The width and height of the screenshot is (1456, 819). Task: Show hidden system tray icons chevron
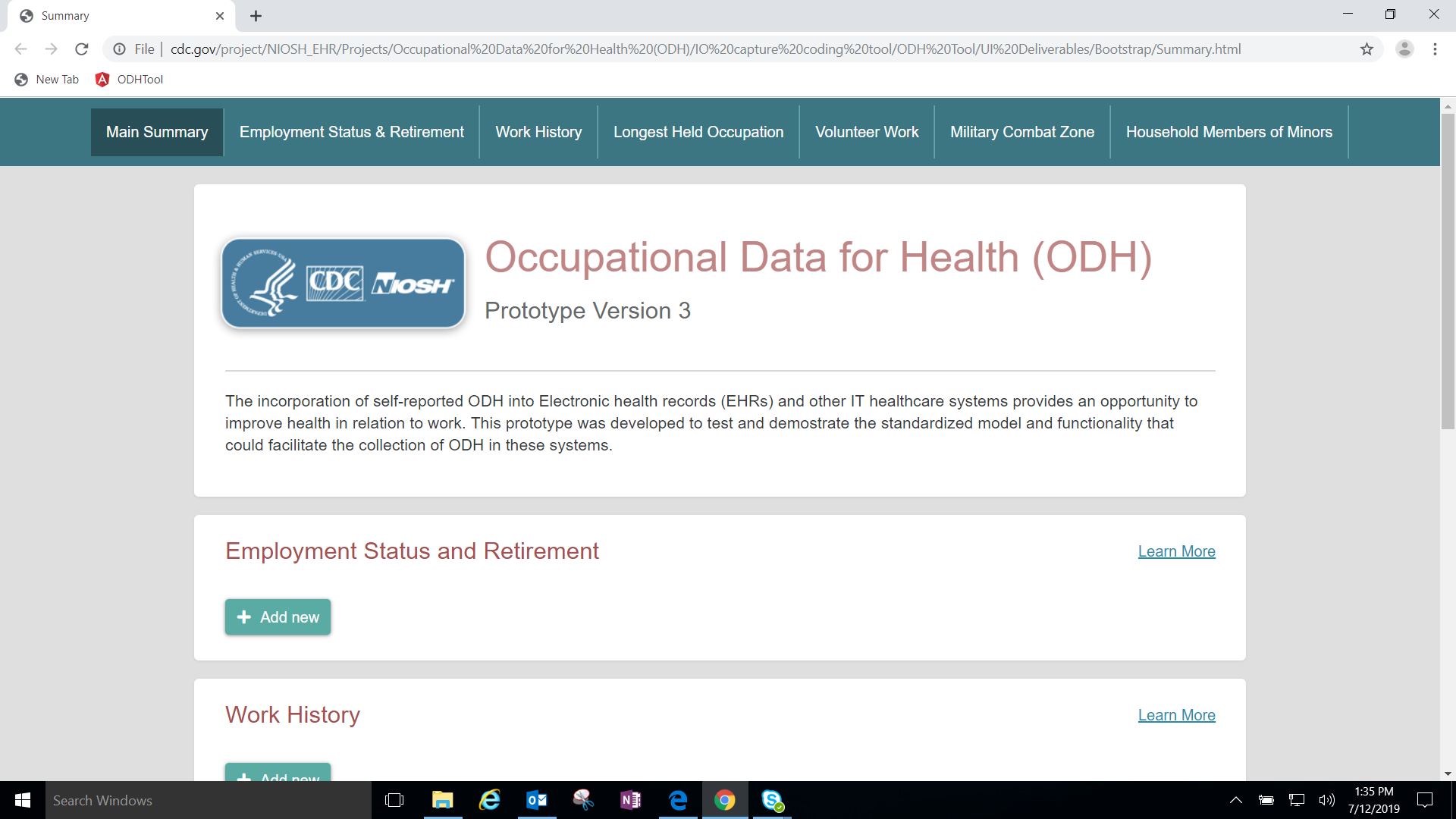pyautogui.click(x=1235, y=800)
